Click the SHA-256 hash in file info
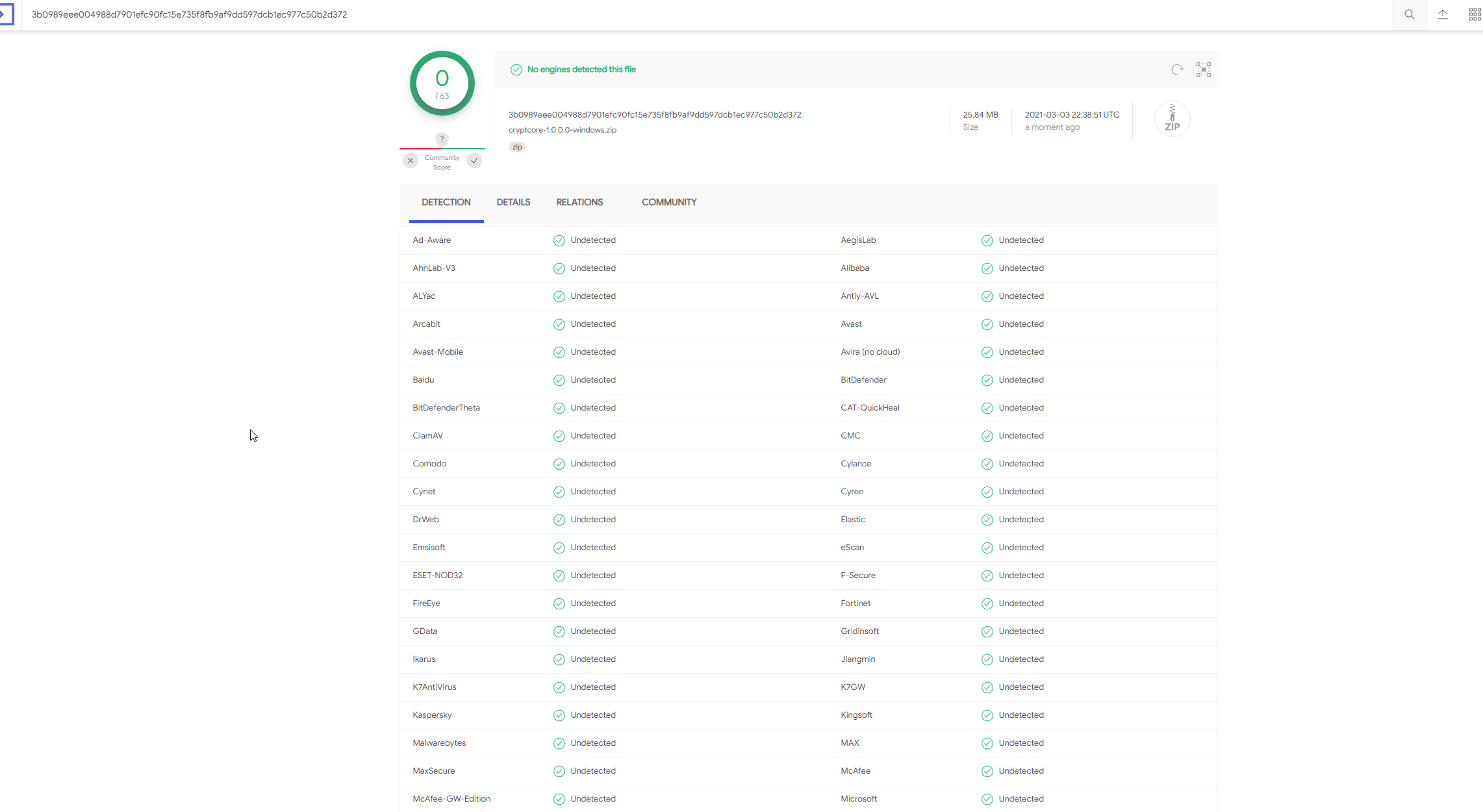 pyautogui.click(x=655, y=114)
